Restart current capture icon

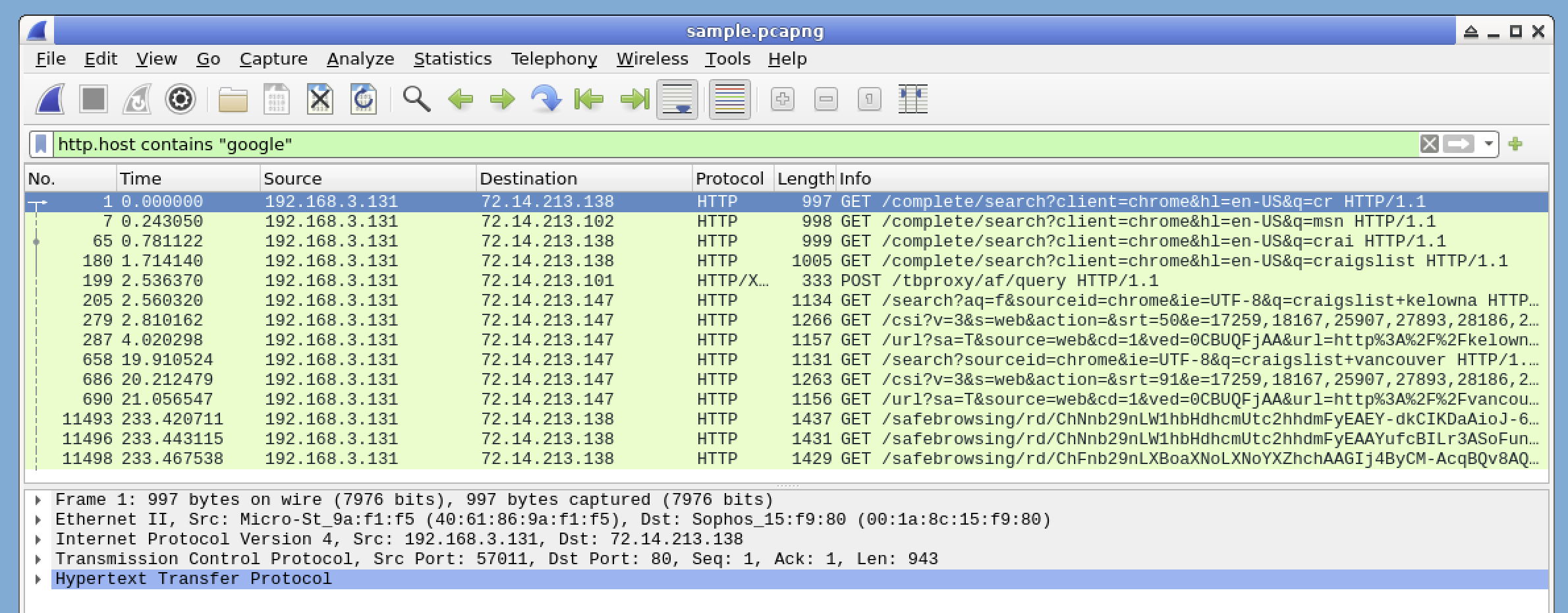[137, 100]
